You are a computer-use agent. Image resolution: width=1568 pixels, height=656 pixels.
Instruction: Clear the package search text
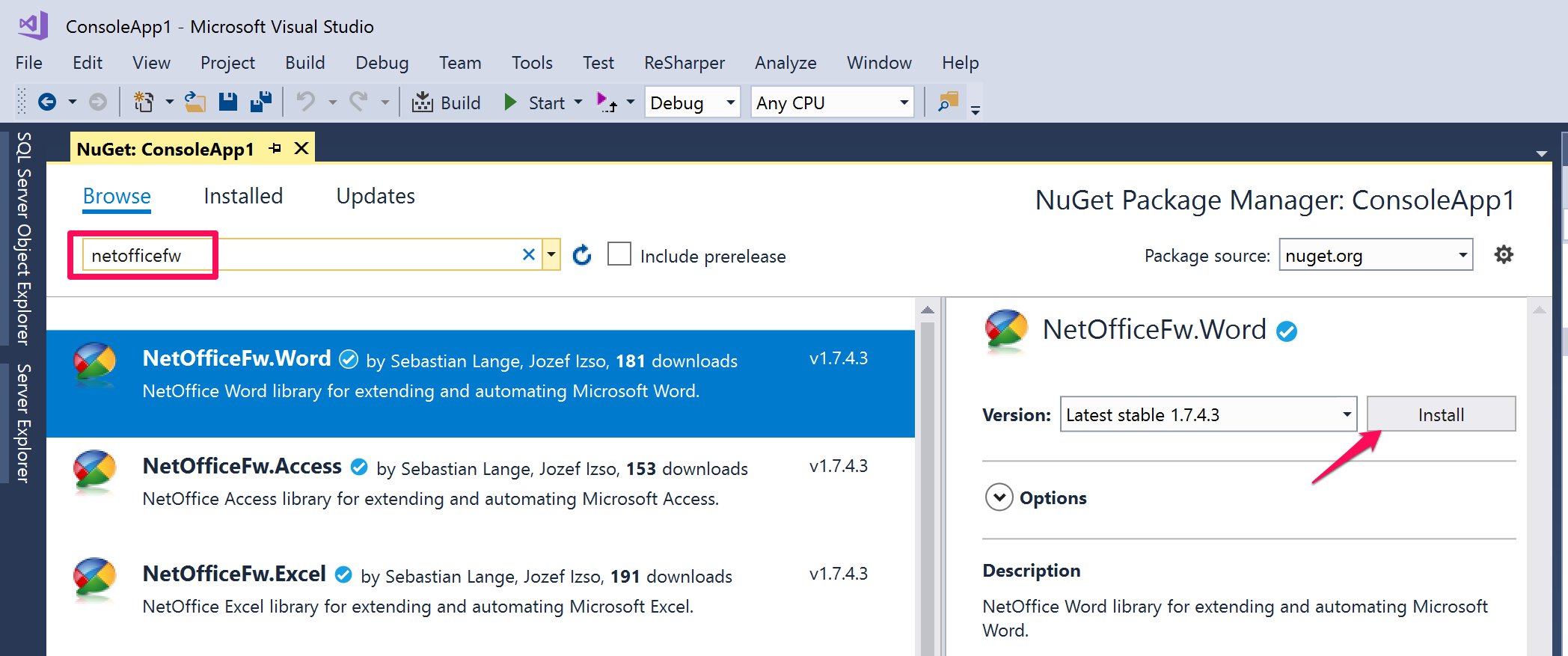(x=528, y=255)
